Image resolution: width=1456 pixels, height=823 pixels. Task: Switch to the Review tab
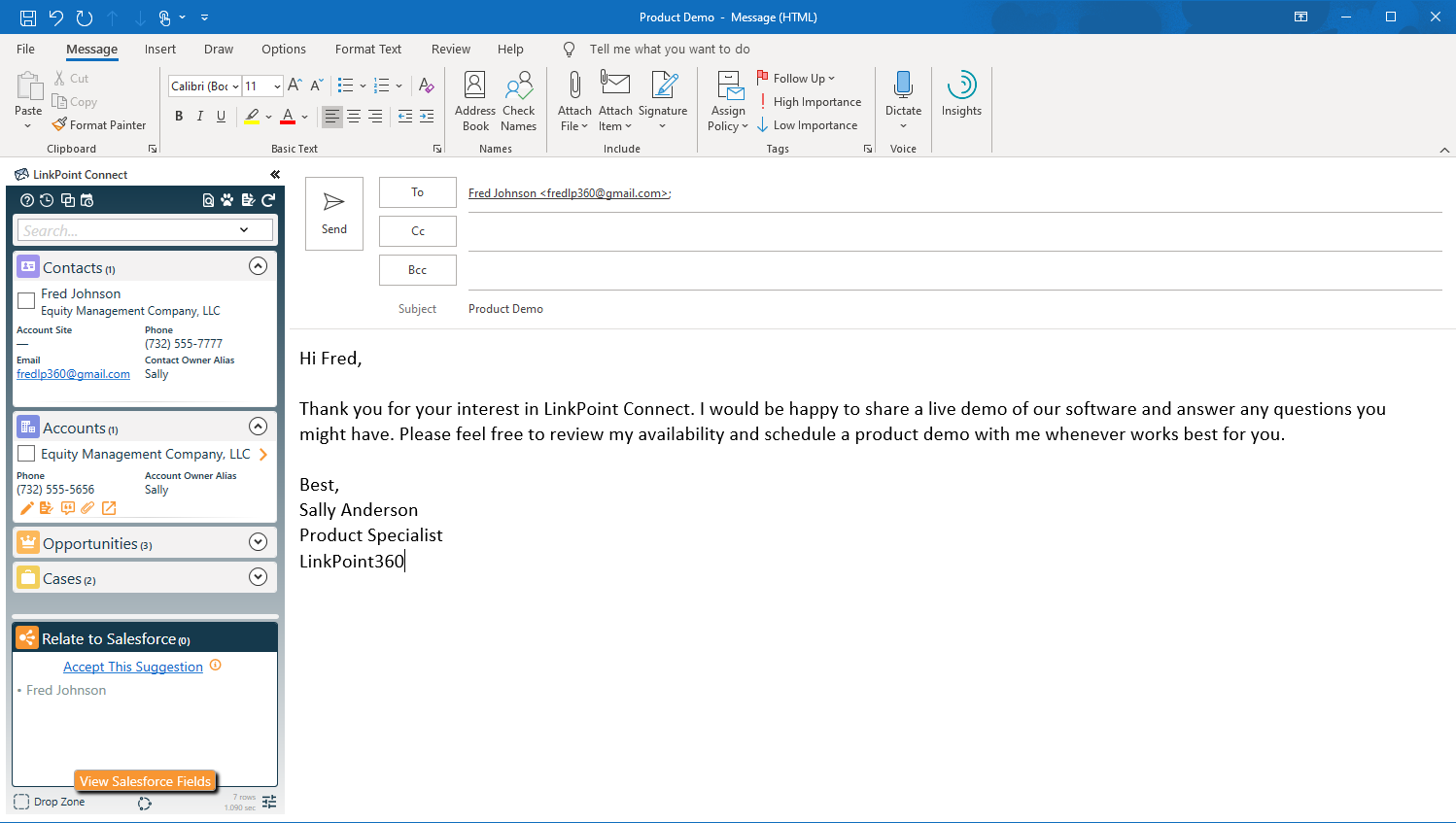click(451, 50)
